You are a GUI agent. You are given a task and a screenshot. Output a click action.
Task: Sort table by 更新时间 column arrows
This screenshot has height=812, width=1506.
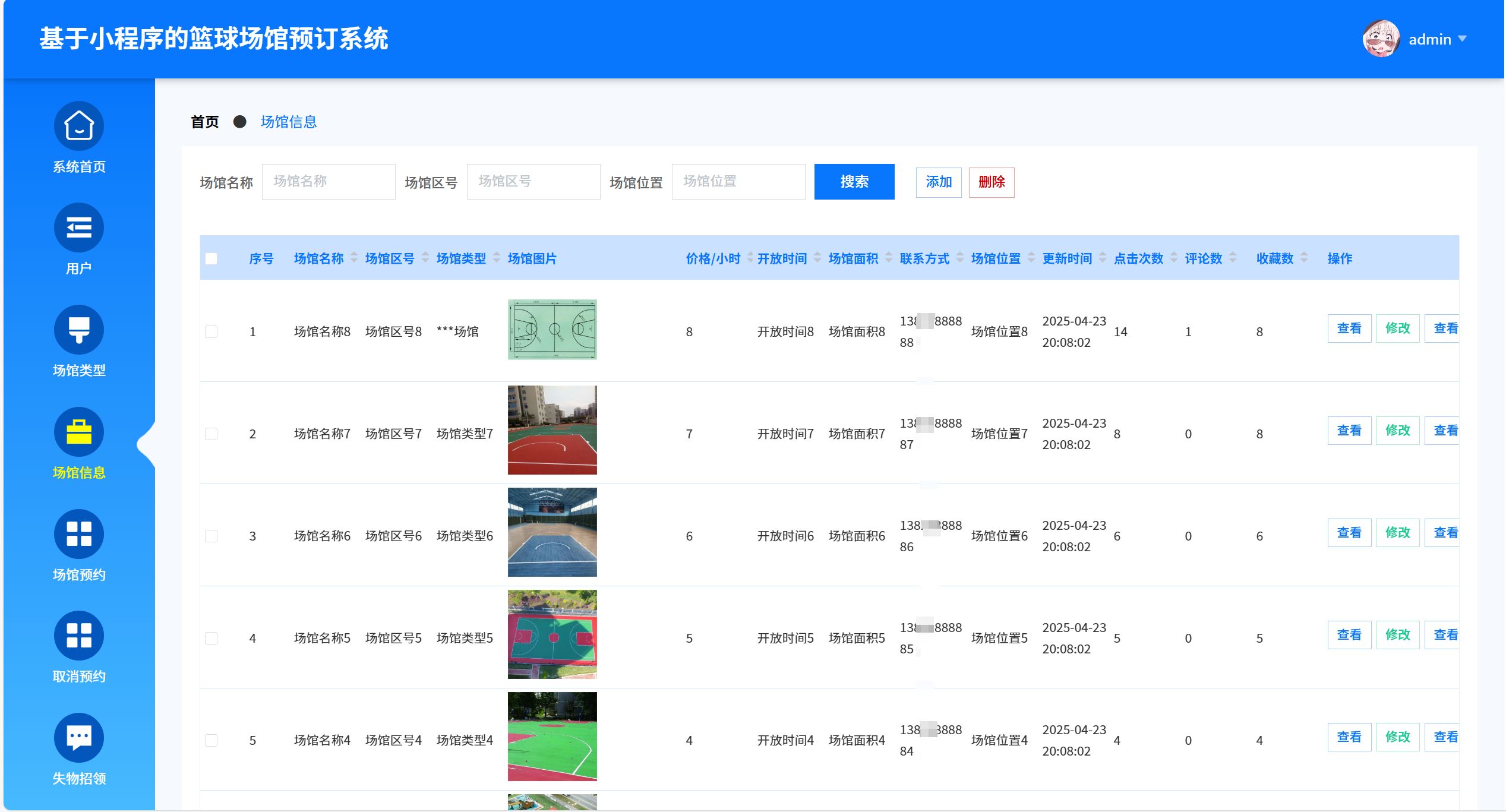[x=1103, y=257]
